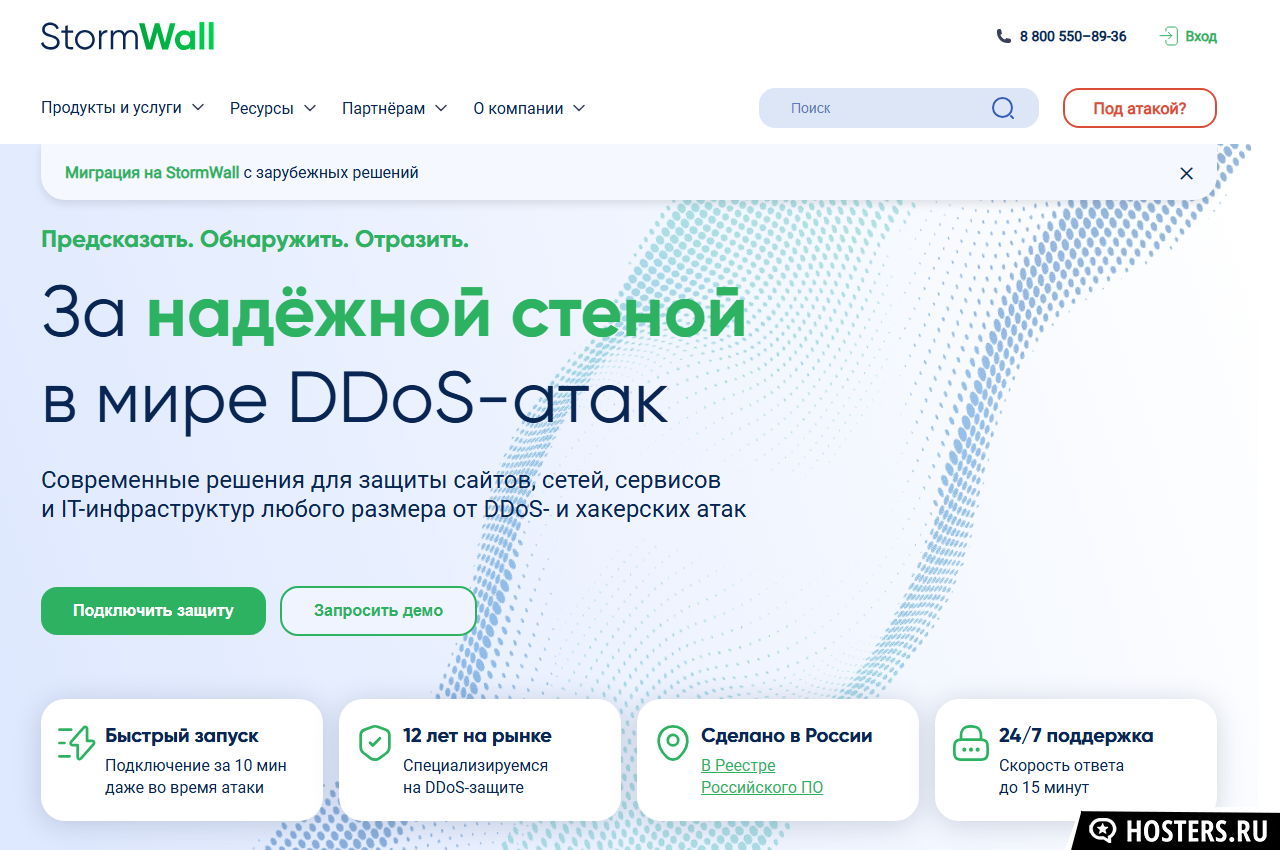Focus the Поиск search field
This screenshot has height=850, width=1280.
[899, 108]
